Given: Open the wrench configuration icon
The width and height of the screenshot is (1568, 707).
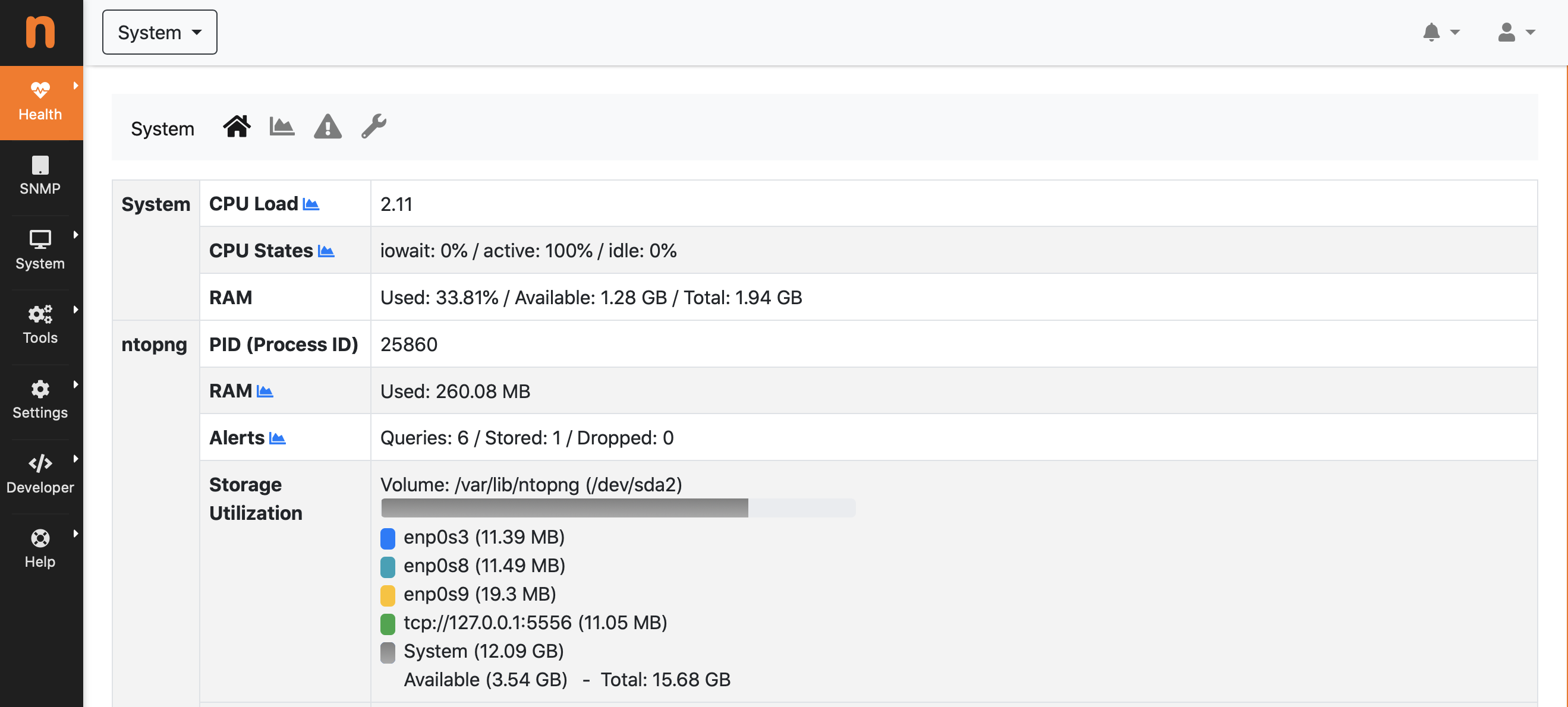Looking at the screenshot, I should (374, 127).
